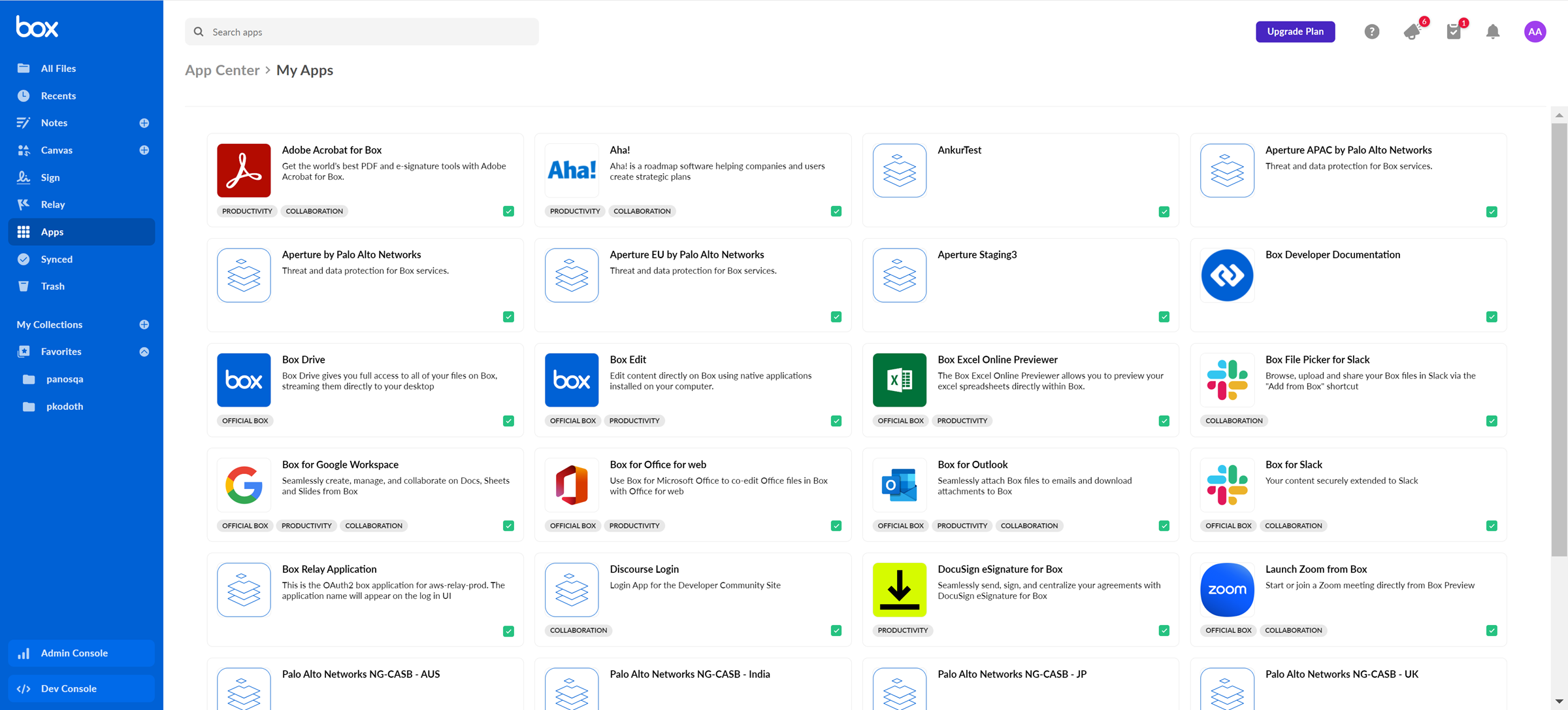Click the plus next to My Collections

click(x=144, y=324)
